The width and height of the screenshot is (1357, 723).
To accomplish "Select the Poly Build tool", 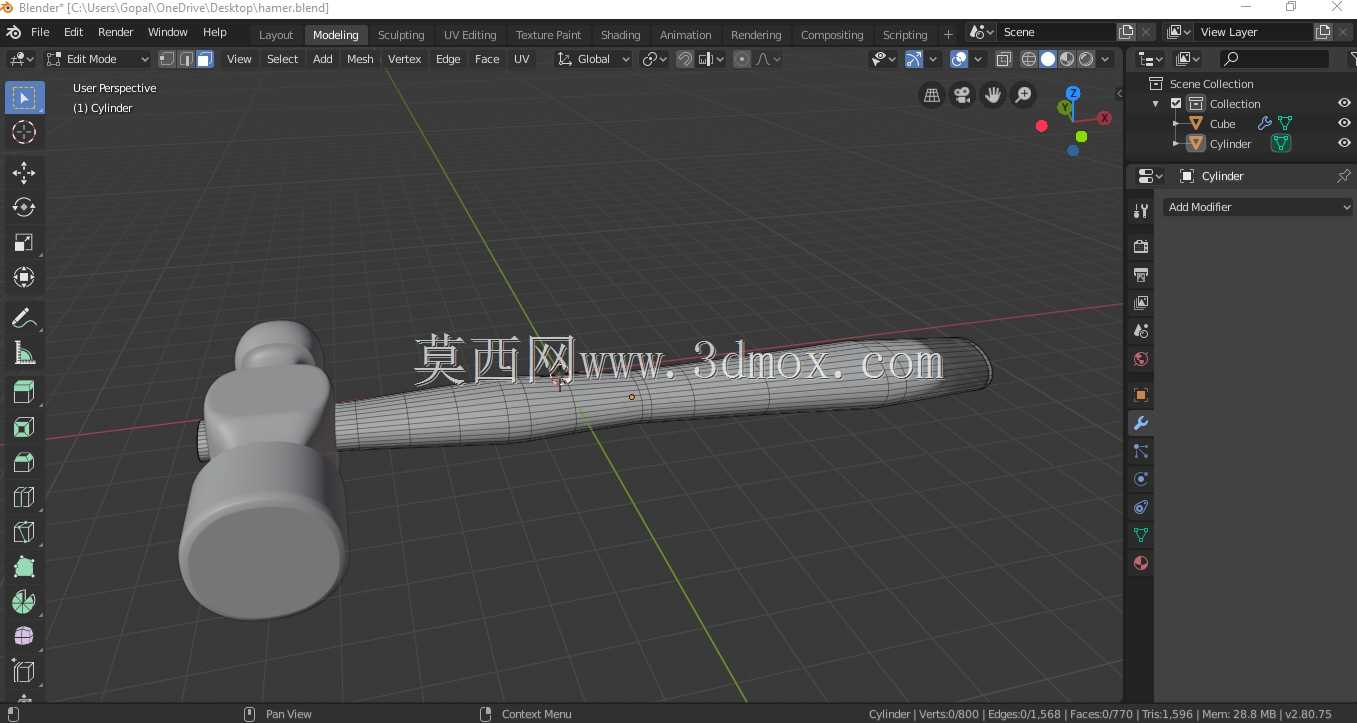I will point(24,568).
